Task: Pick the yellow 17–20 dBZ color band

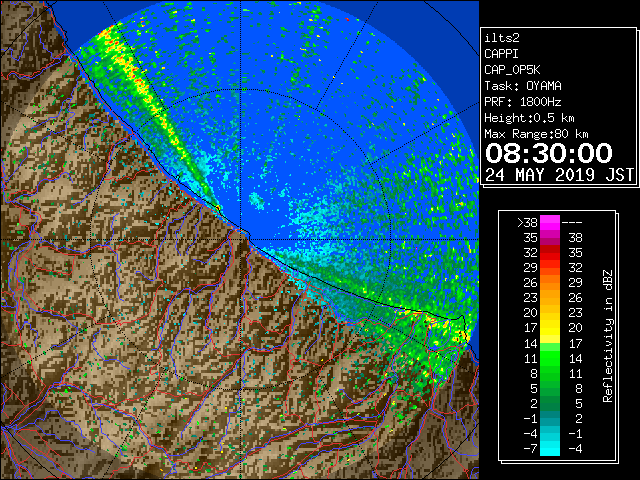Action: click(550, 328)
